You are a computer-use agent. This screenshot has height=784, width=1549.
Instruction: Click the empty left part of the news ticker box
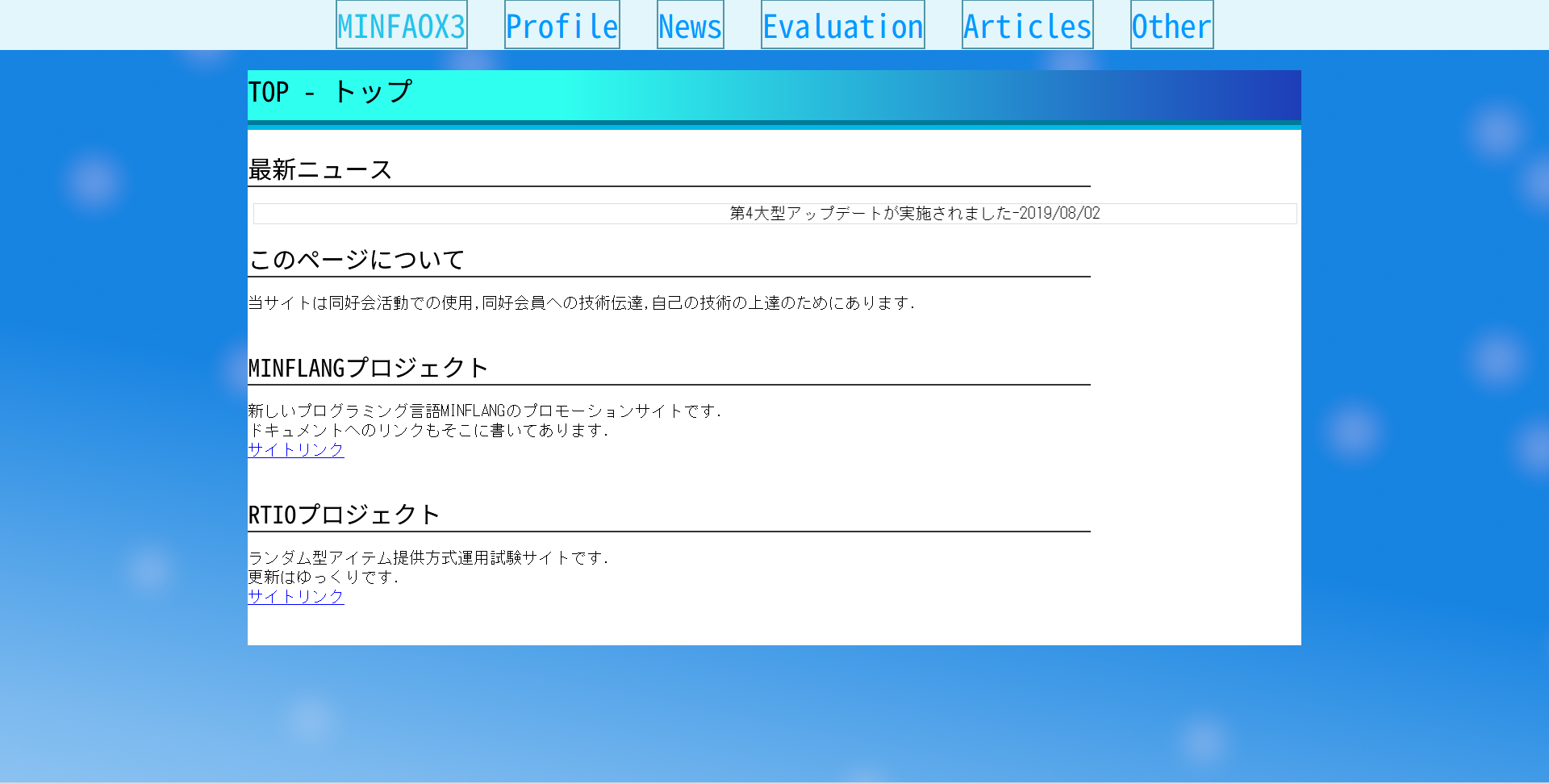tap(444, 214)
